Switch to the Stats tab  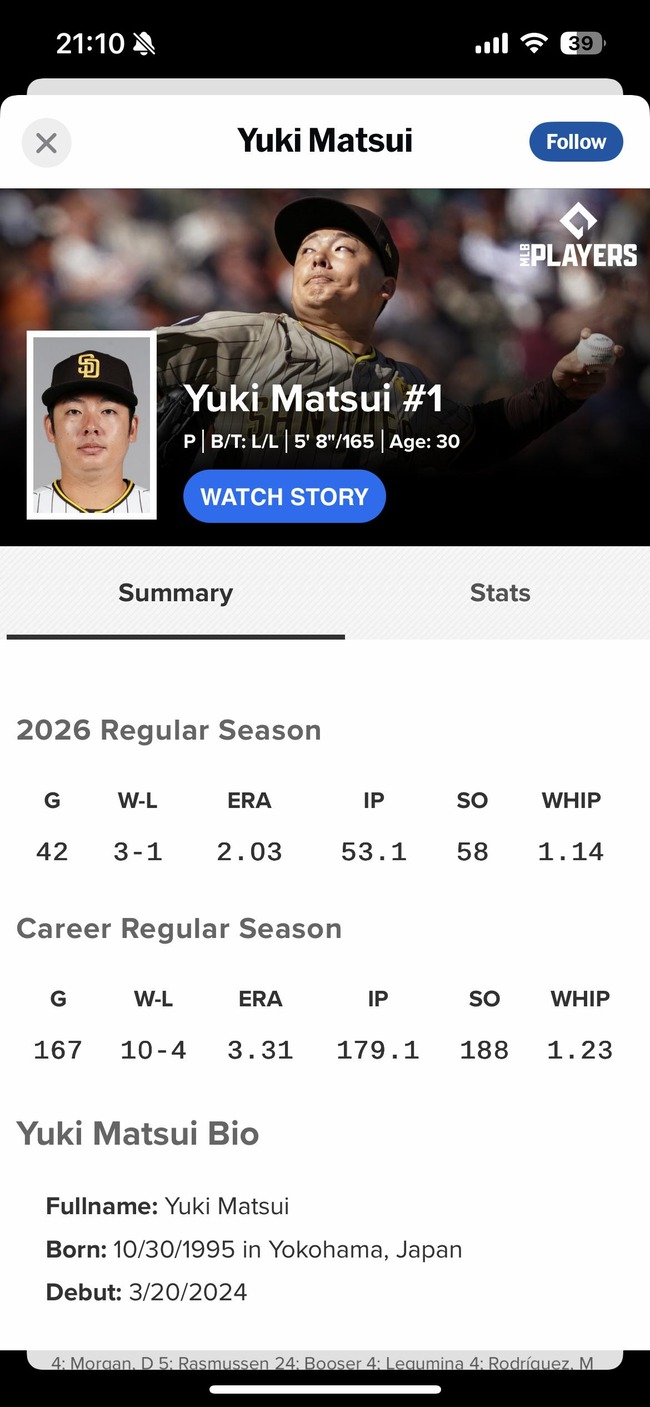coord(500,593)
